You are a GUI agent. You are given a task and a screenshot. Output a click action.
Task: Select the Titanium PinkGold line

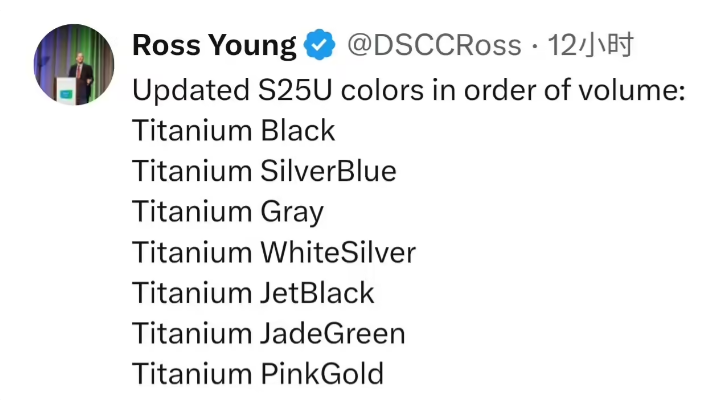pos(258,374)
